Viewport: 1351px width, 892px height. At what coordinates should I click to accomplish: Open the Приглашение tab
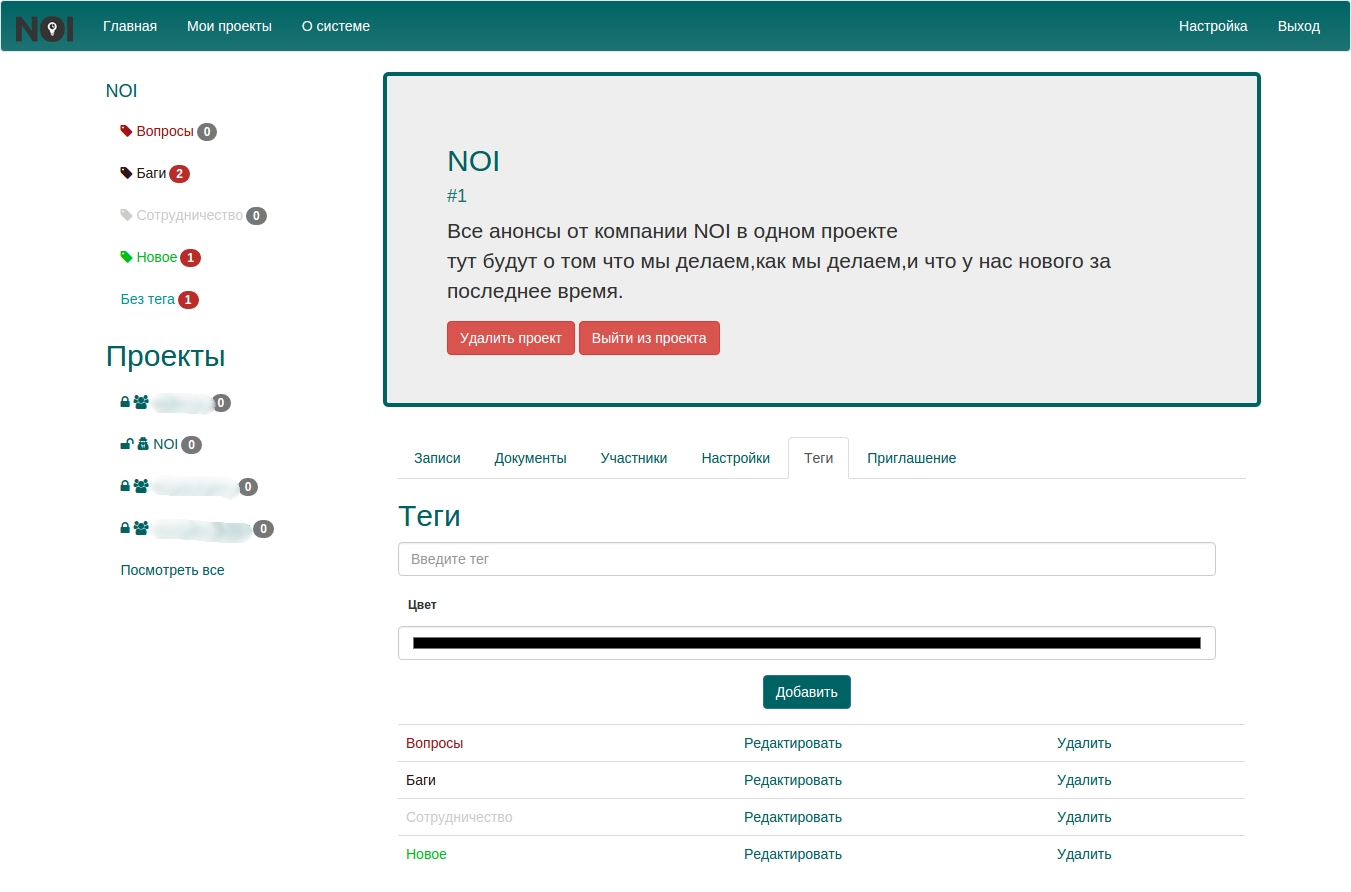coord(911,458)
